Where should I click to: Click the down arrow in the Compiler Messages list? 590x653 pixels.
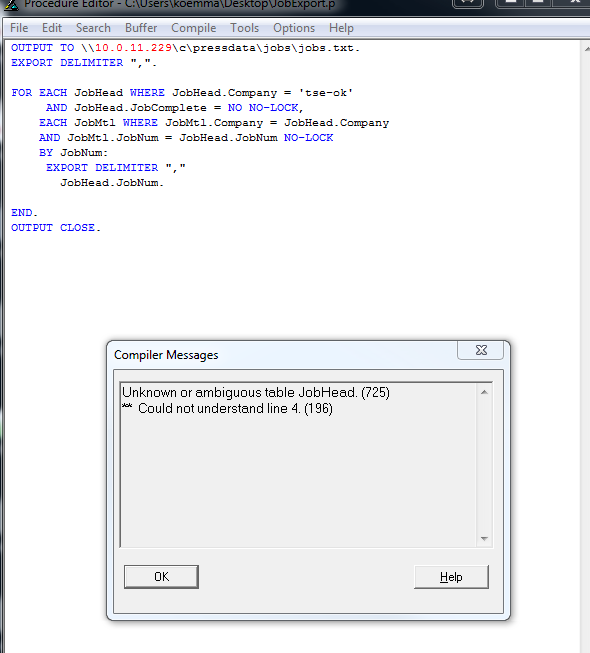coord(484,538)
